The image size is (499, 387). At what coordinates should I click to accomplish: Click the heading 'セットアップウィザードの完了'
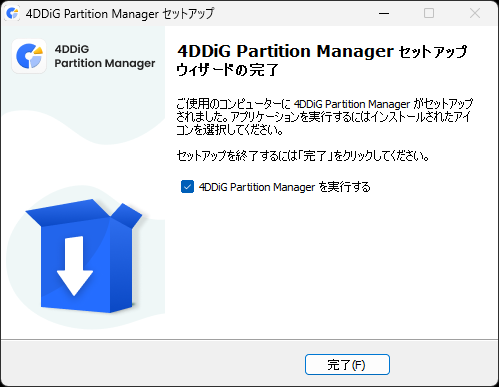pyautogui.click(x=322, y=60)
